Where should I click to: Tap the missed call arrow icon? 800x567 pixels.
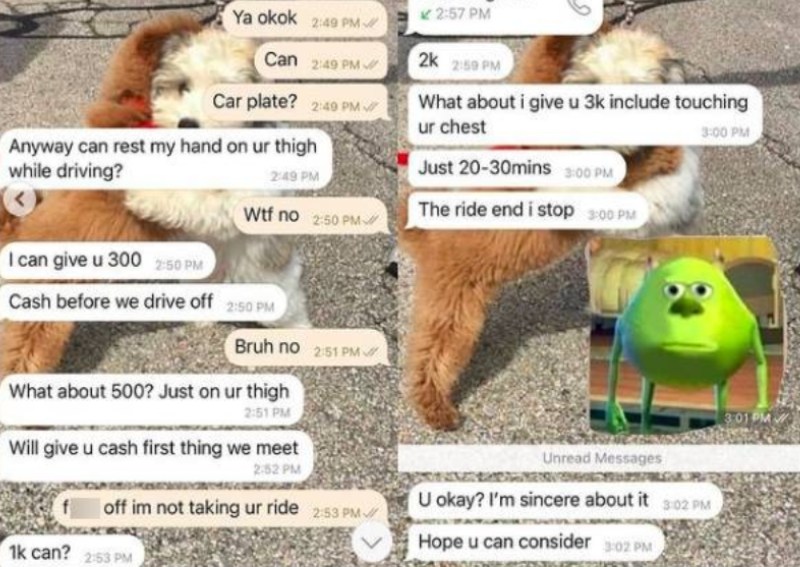tap(426, 14)
